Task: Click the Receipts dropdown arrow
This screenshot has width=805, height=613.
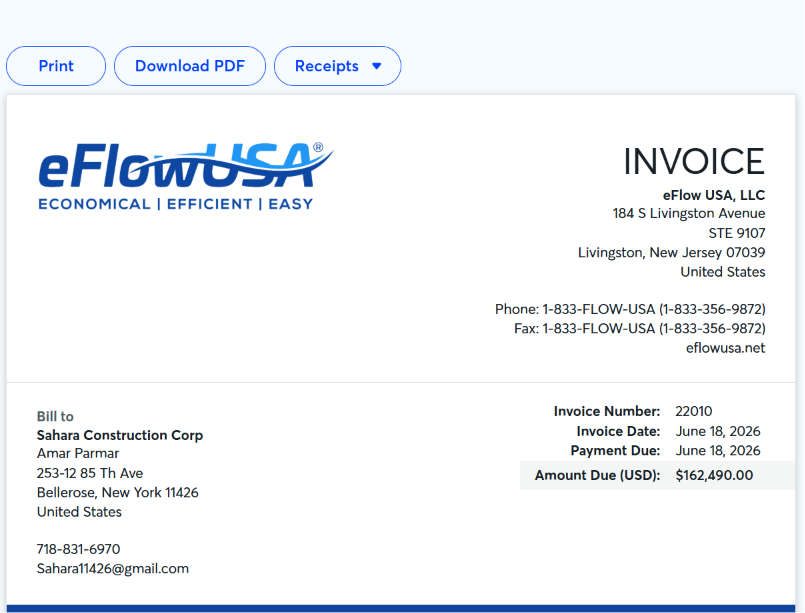Action: click(377, 66)
